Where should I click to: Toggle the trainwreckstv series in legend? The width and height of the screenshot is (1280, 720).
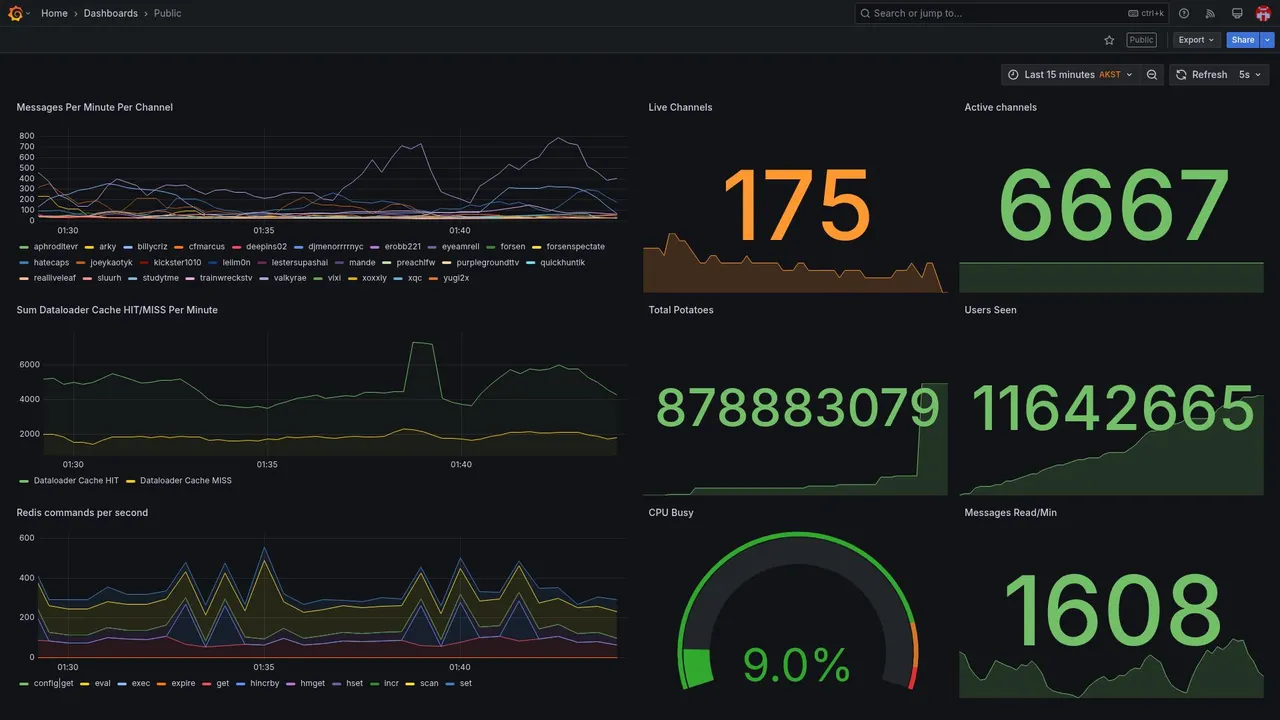pos(226,278)
